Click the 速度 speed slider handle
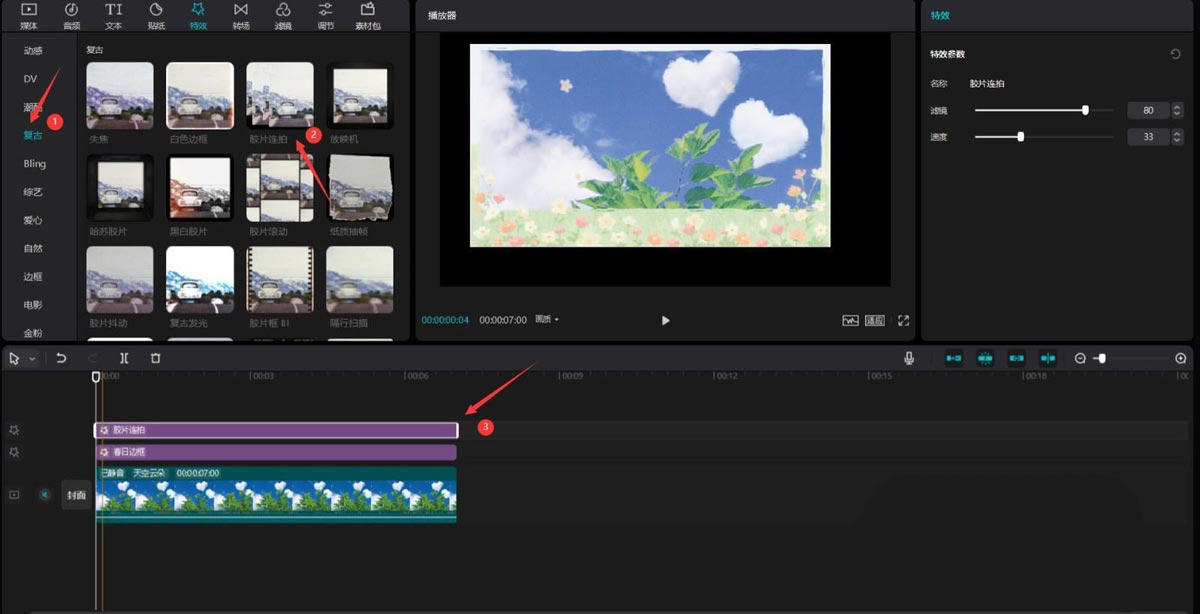The height and width of the screenshot is (614, 1200). point(1020,137)
